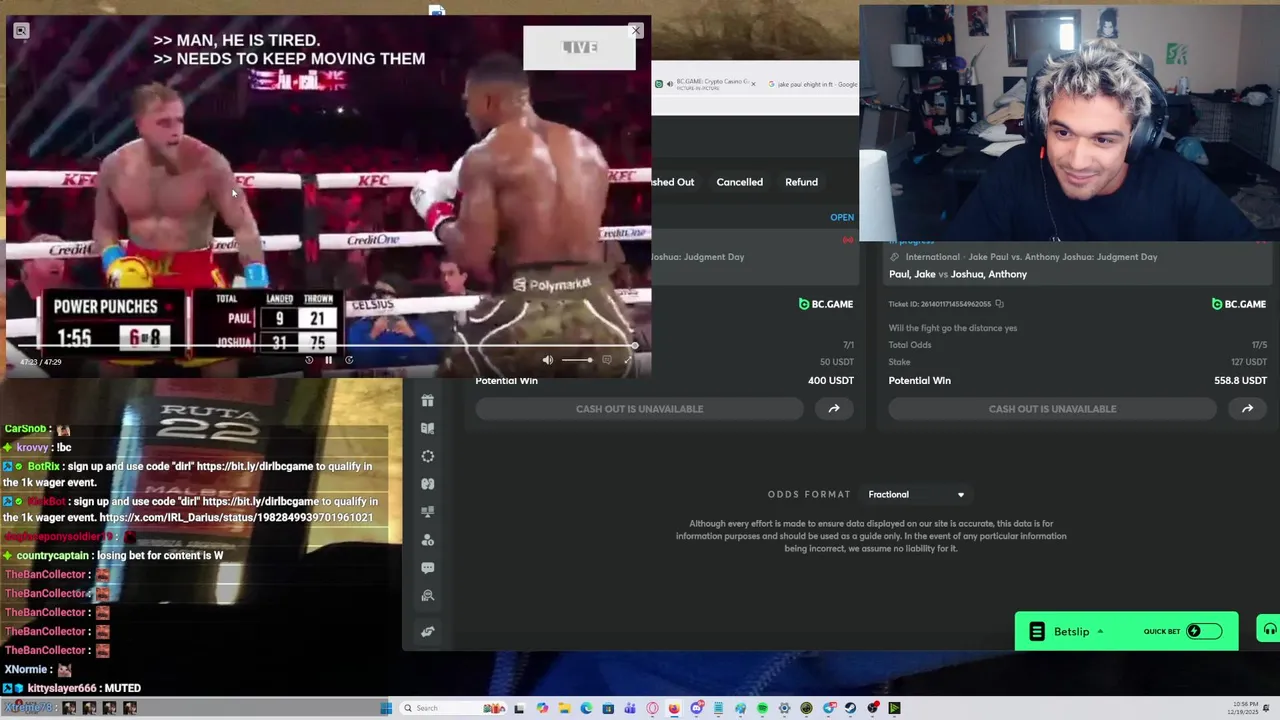Open the magnifier inspect sidebar icon
The image size is (1280, 720).
[428, 596]
